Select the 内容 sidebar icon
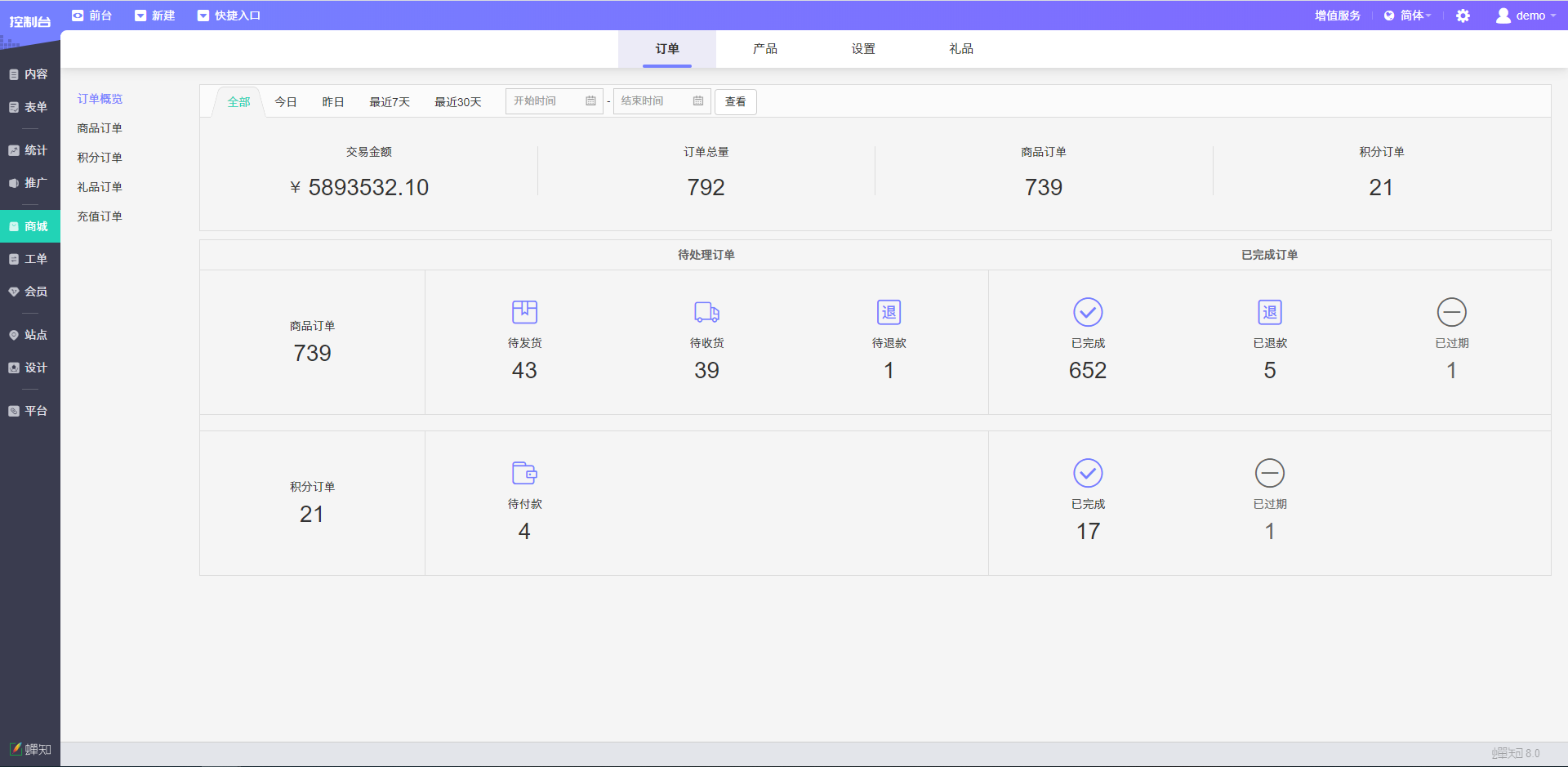The image size is (1568, 767). [x=30, y=74]
